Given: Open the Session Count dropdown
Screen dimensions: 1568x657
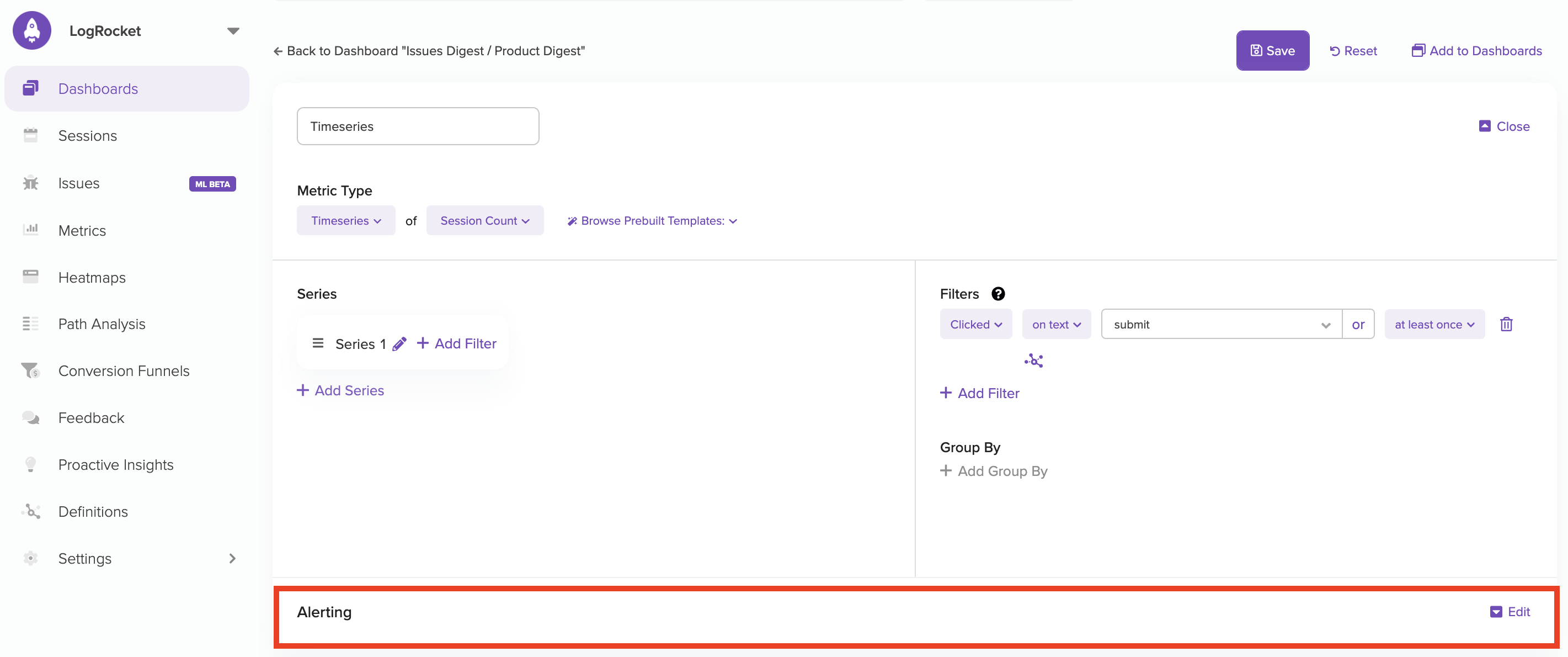Looking at the screenshot, I should coord(484,221).
